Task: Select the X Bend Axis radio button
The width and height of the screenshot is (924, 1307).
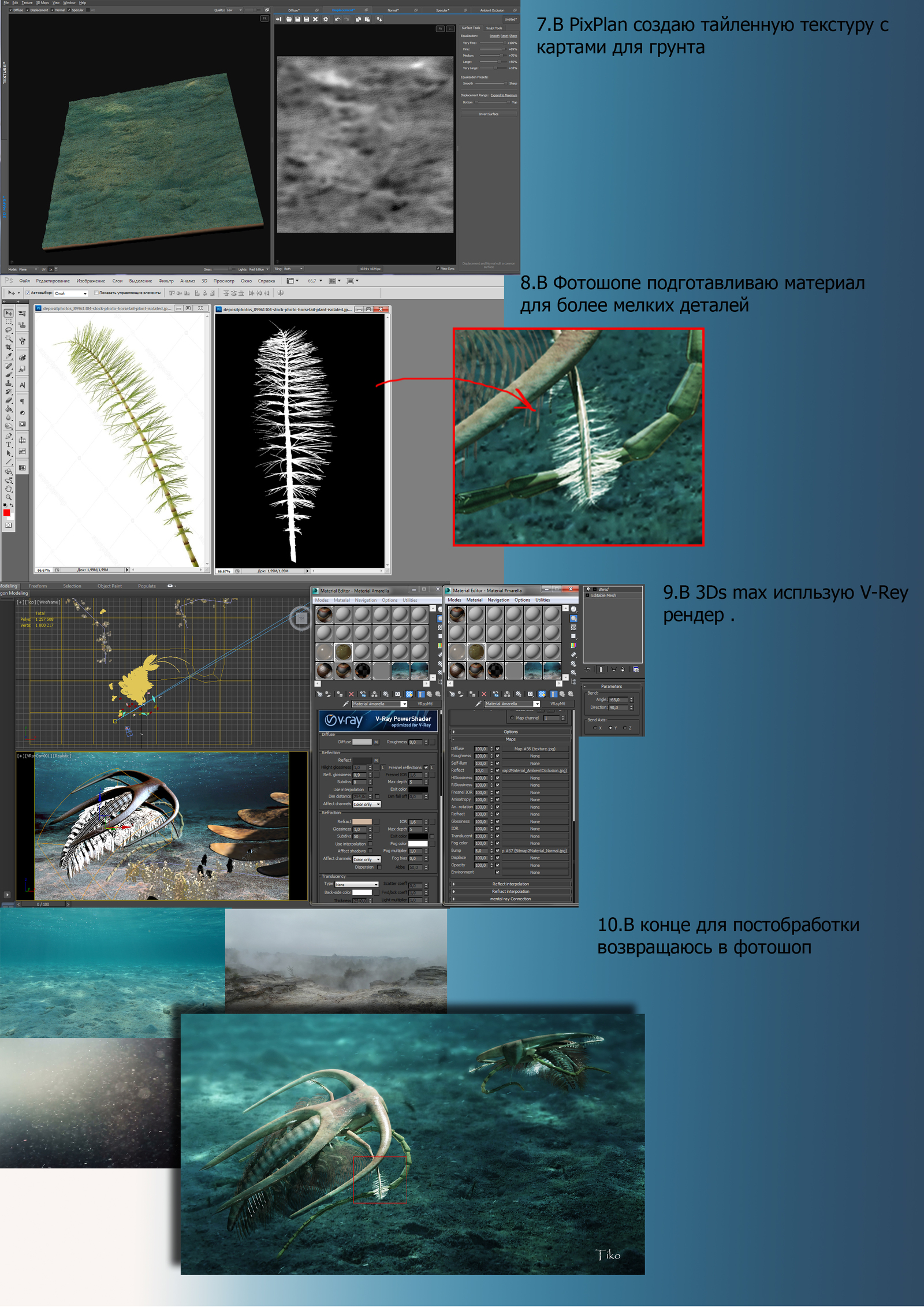Action: pos(595,728)
